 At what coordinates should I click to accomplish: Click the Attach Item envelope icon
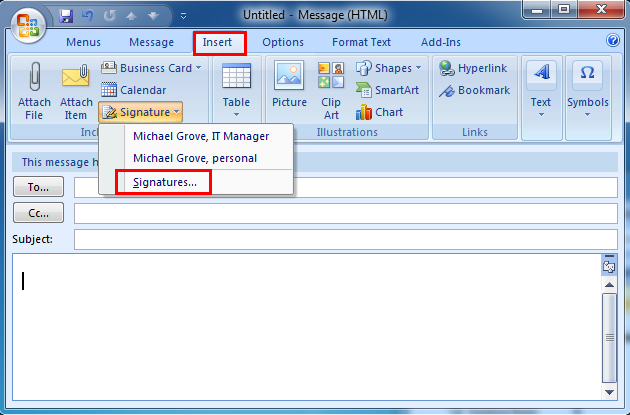point(76,78)
